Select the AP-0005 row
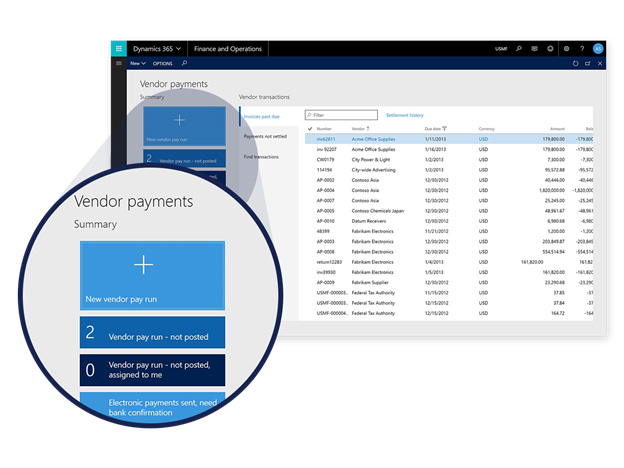624x468 pixels. (449, 211)
